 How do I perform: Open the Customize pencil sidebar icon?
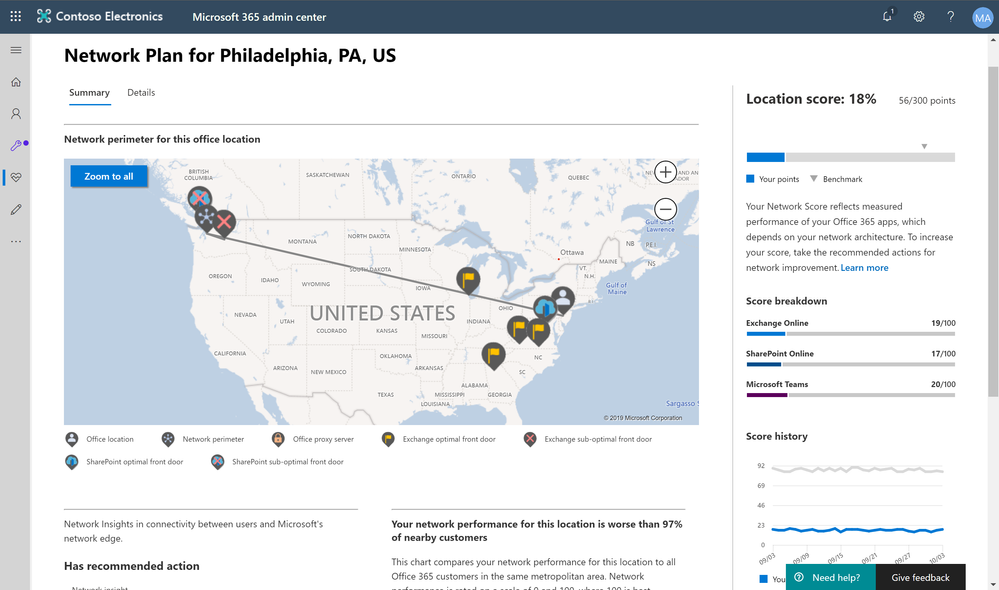coord(16,209)
